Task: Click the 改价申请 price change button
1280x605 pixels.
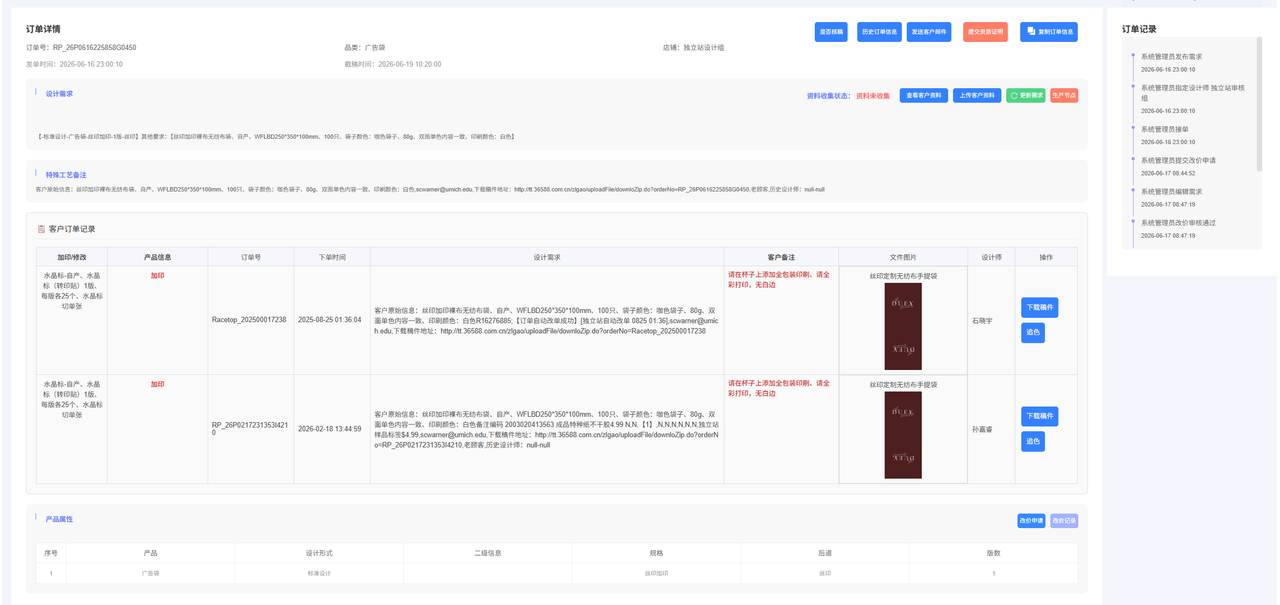Action: (x=1031, y=521)
